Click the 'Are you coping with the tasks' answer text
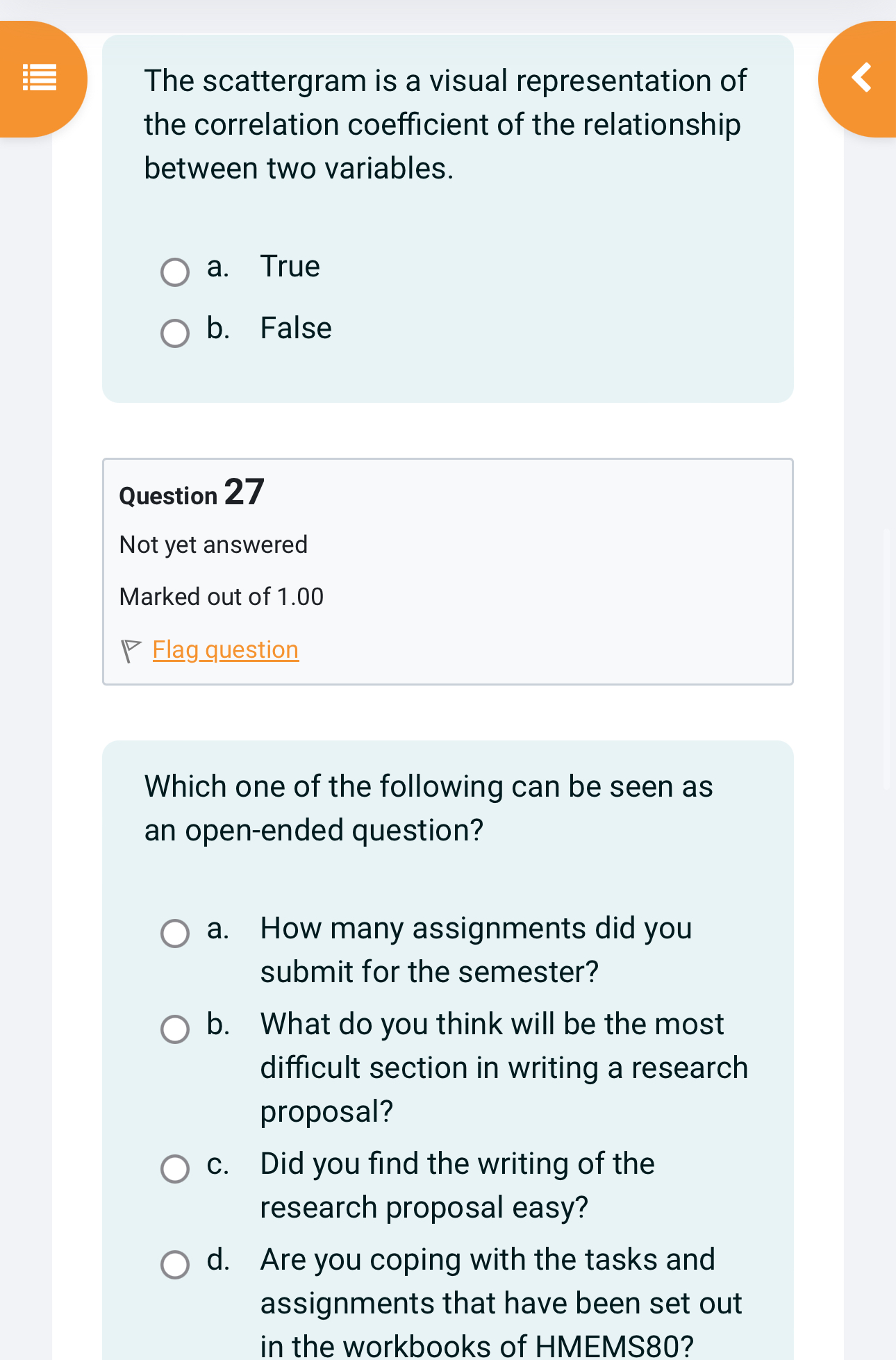896x1360 pixels. [x=500, y=1303]
